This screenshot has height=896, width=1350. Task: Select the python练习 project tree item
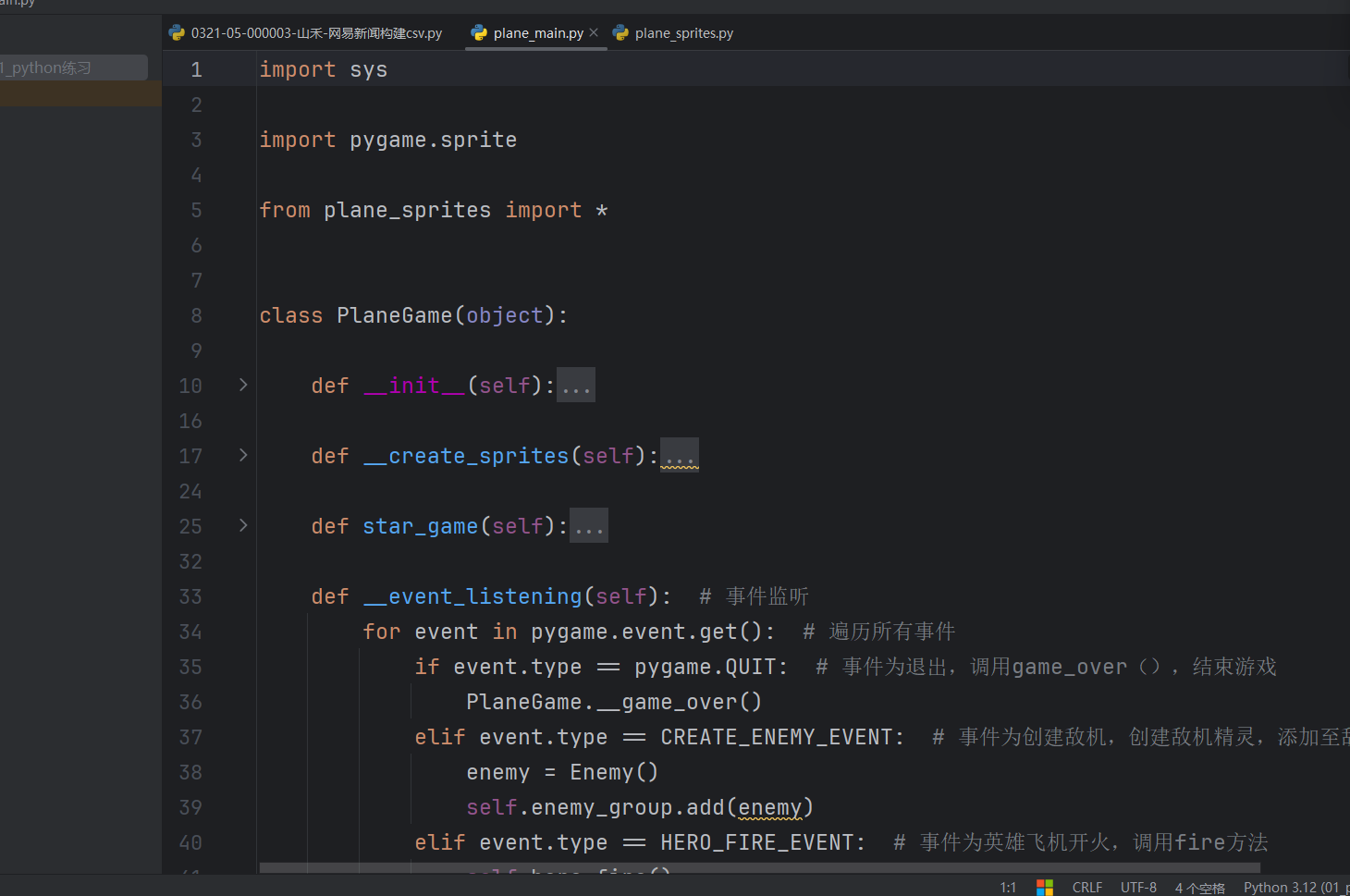click(72, 68)
